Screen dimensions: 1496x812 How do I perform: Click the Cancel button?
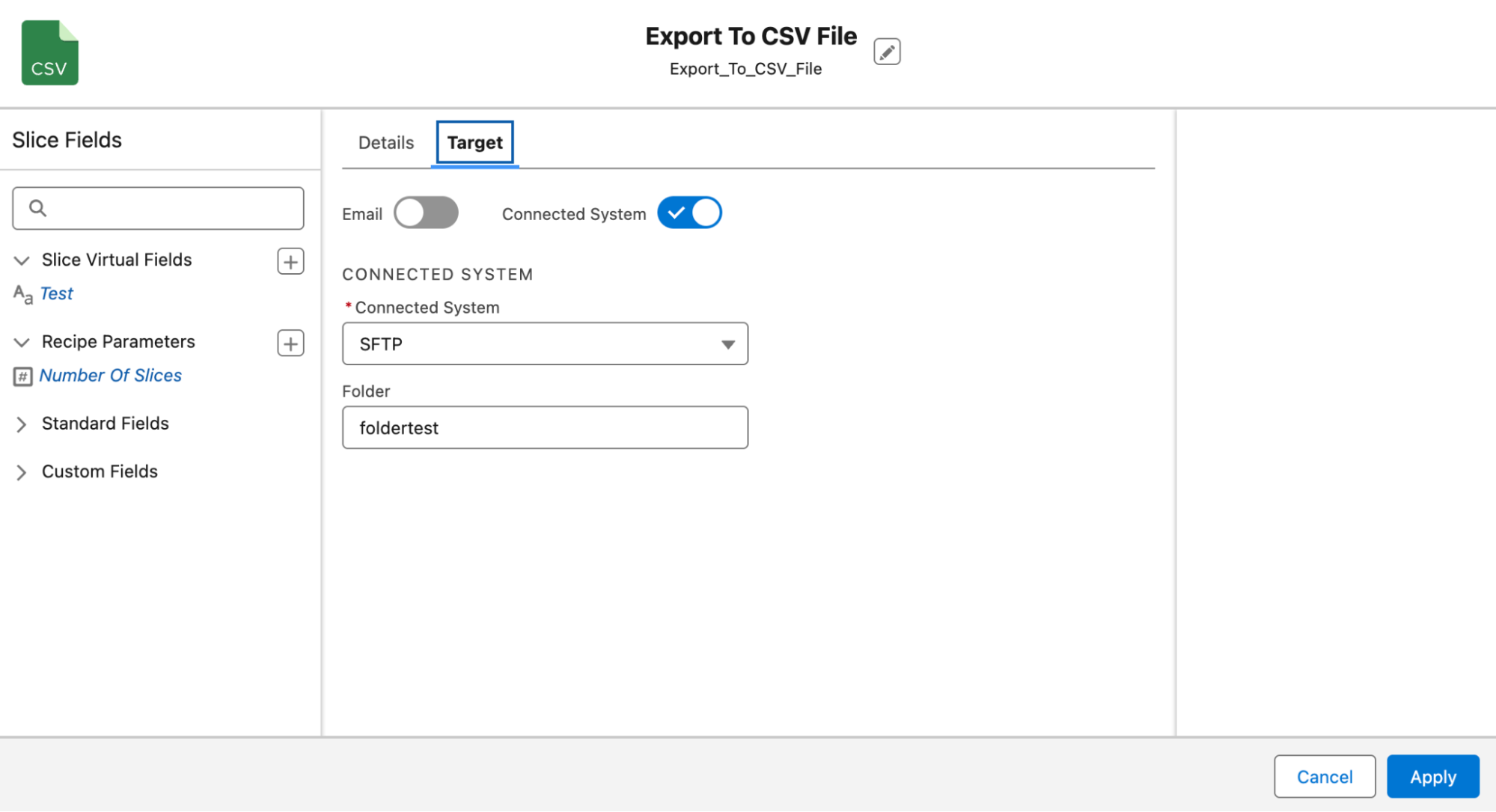pyautogui.click(x=1324, y=777)
